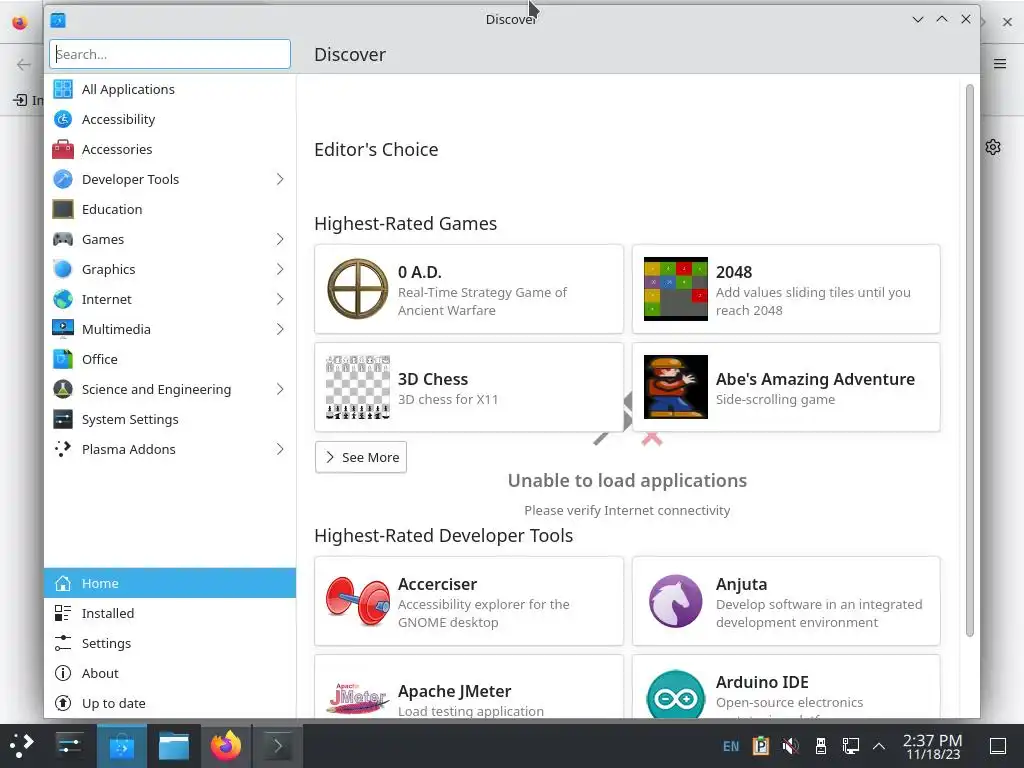Click the removable device tray icon
The width and height of the screenshot is (1024, 768).
tap(821, 746)
